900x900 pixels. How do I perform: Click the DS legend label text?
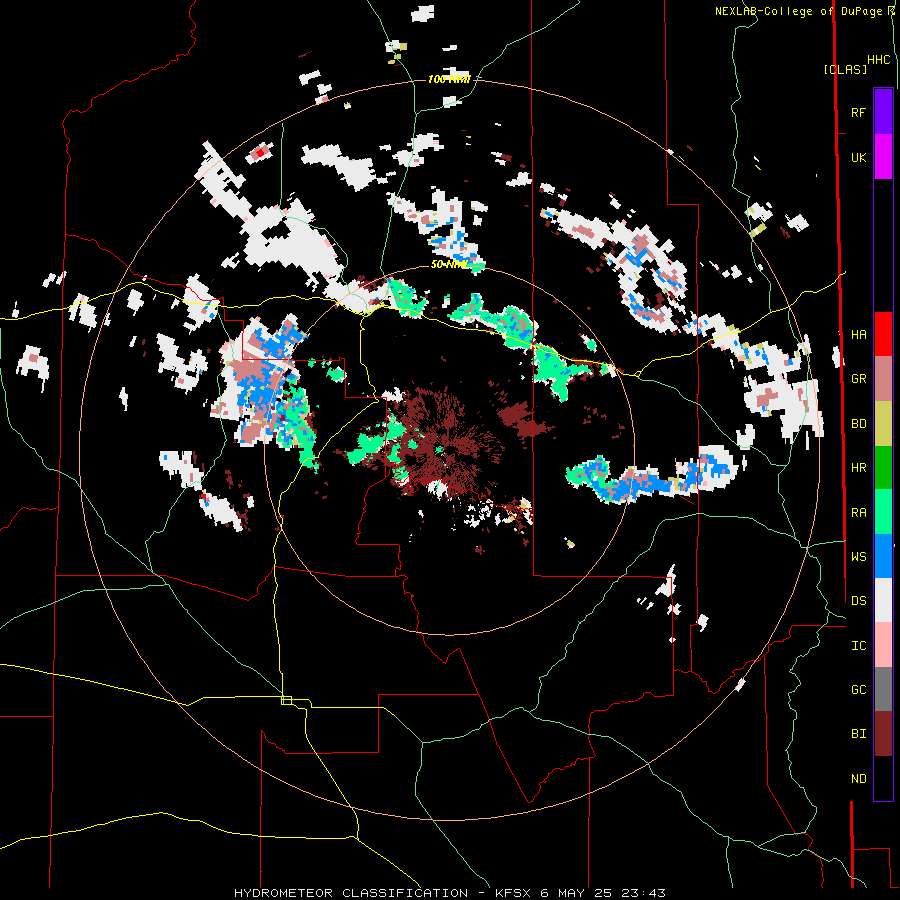858,600
